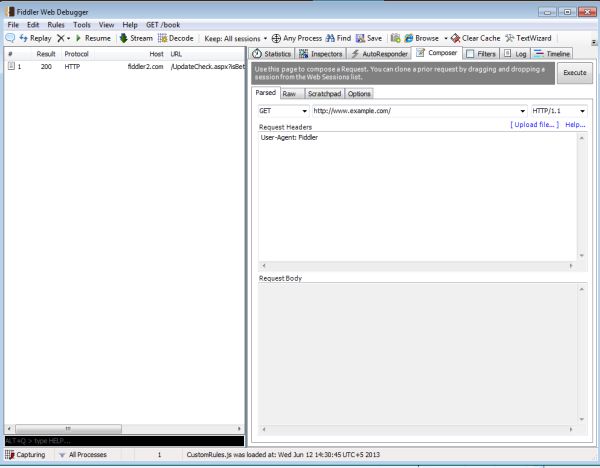
Task: Switch to the Statistics tab
Action: [x=272, y=54]
